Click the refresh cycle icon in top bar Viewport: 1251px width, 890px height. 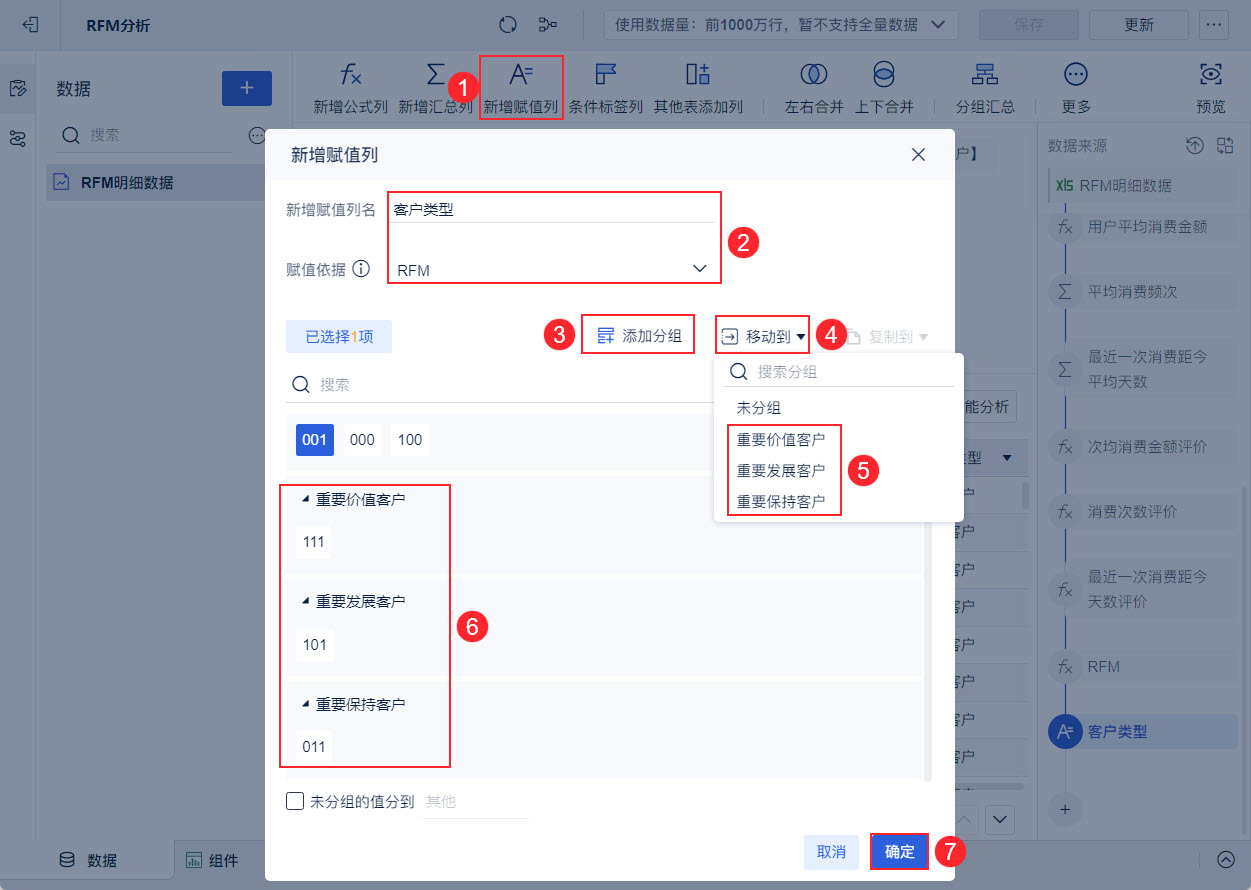508,24
